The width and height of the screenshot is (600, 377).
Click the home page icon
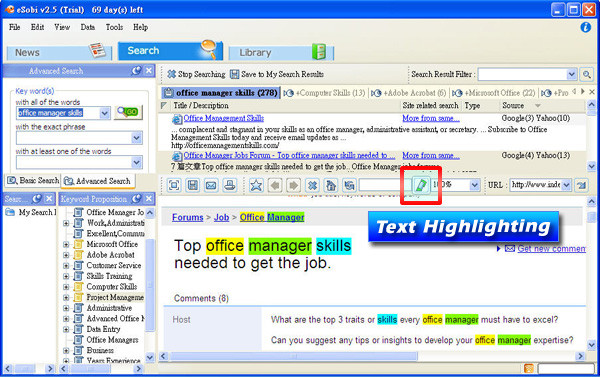pyautogui.click(x=331, y=185)
